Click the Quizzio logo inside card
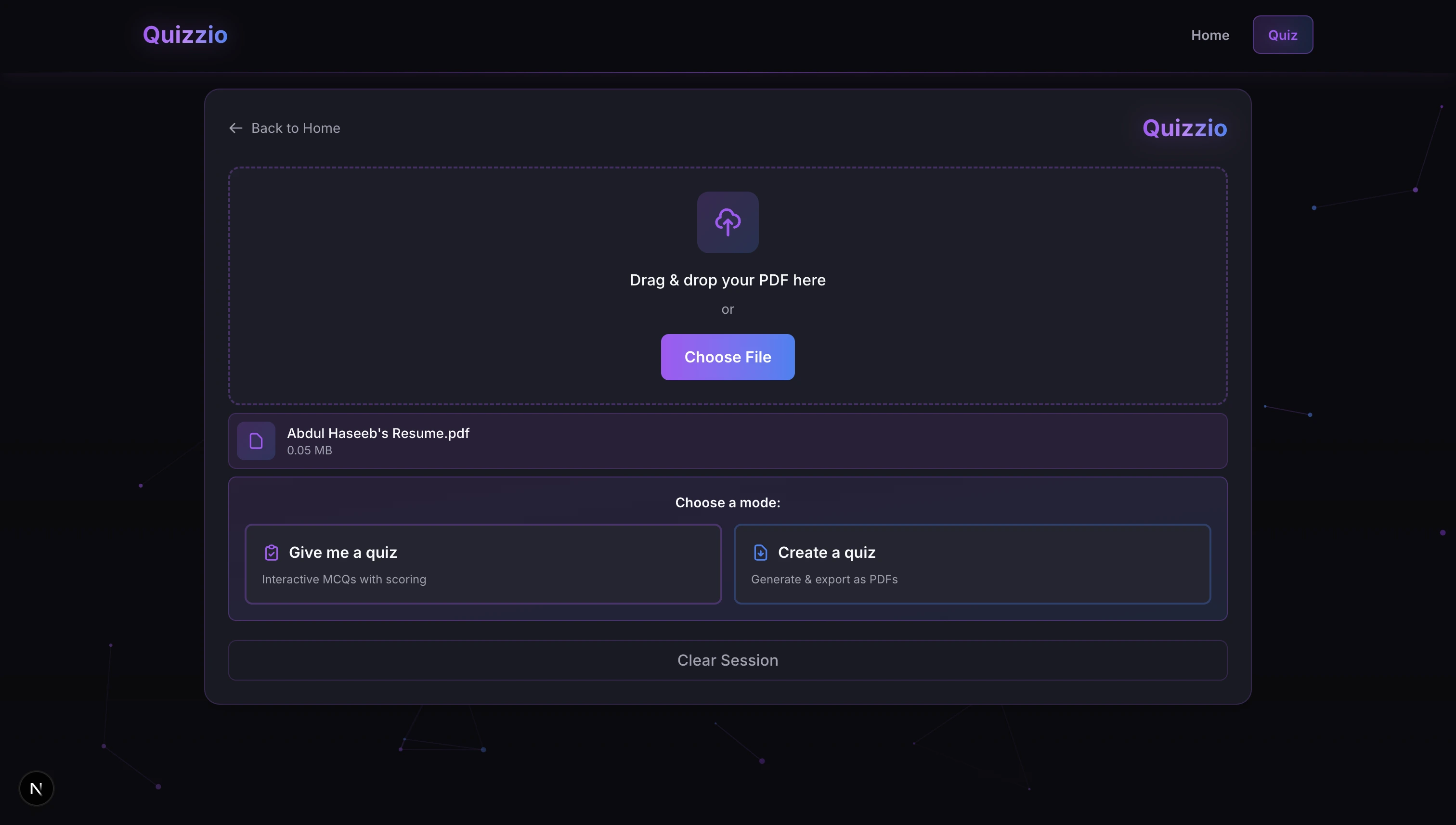This screenshot has width=1456, height=825. point(1184,128)
